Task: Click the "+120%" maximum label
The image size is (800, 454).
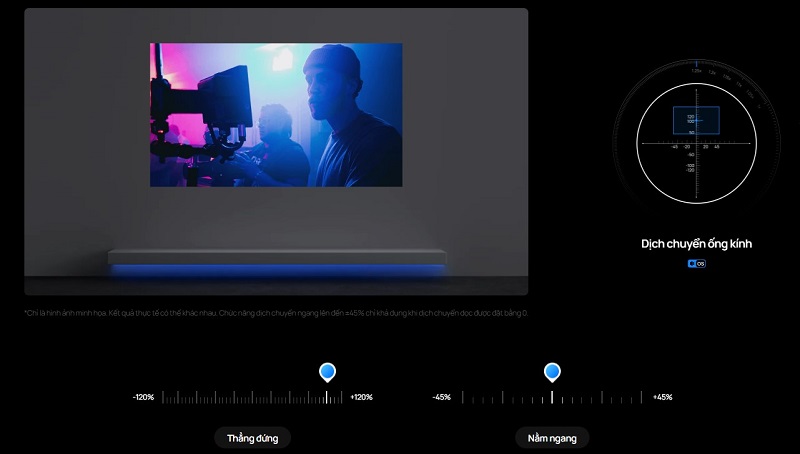Action: 361,397
